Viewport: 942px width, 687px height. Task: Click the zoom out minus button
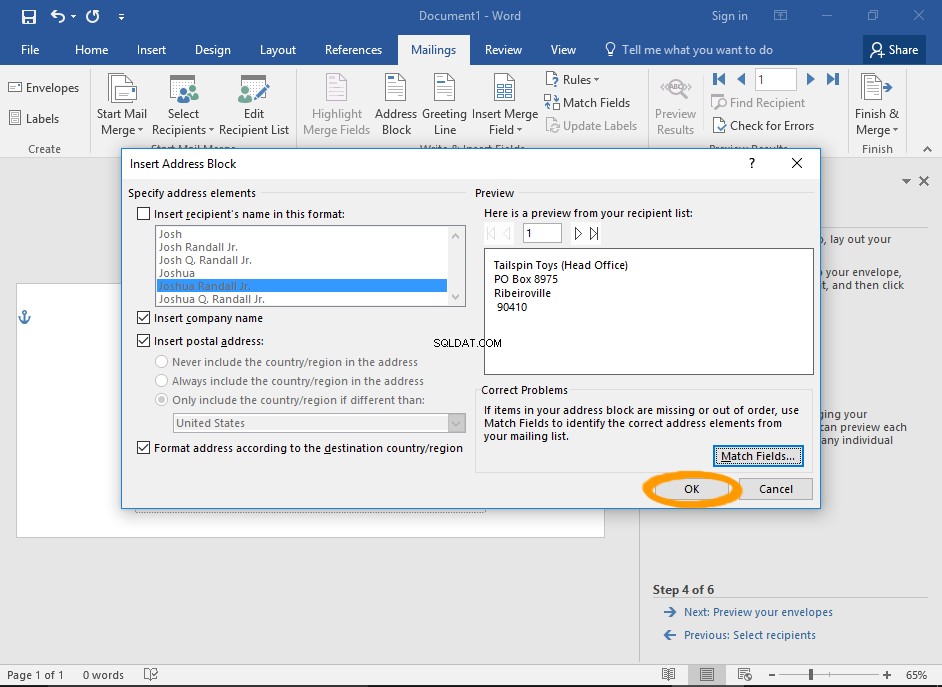click(x=772, y=675)
